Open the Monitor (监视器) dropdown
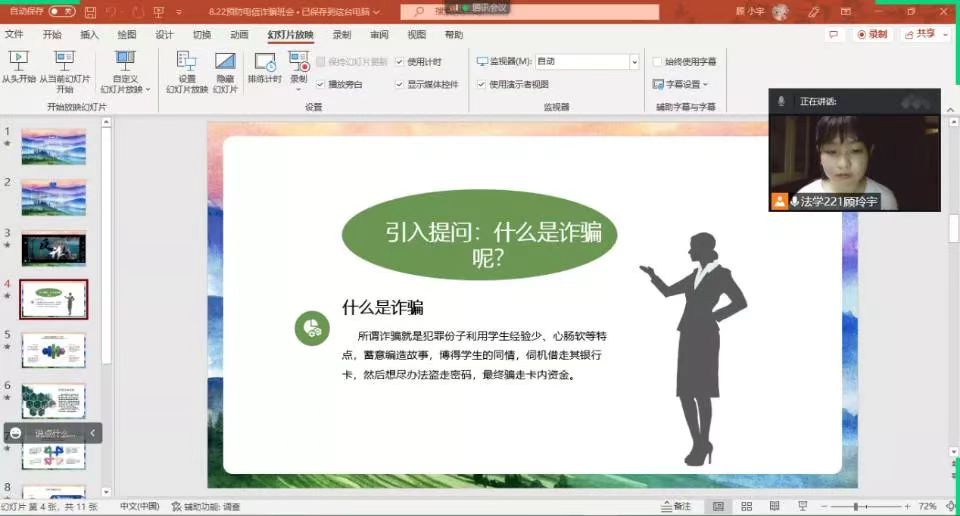 [634, 62]
